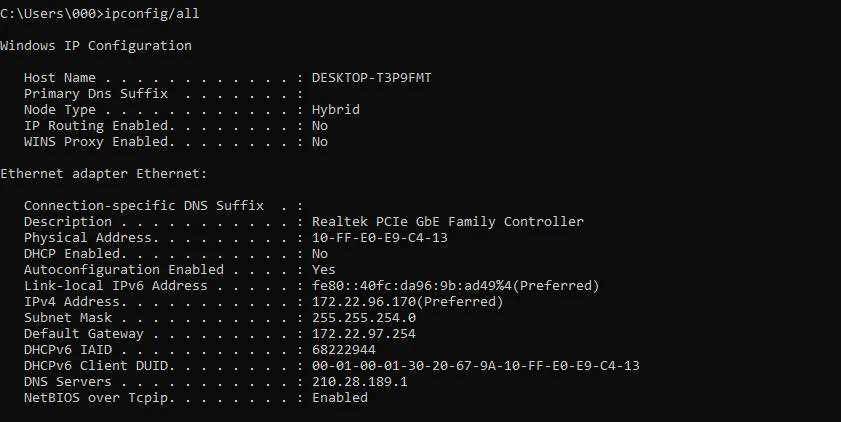The height and width of the screenshot is (422, 841).
Task: Click the Windows IP Configuration heading
Action: click(96, 46)
